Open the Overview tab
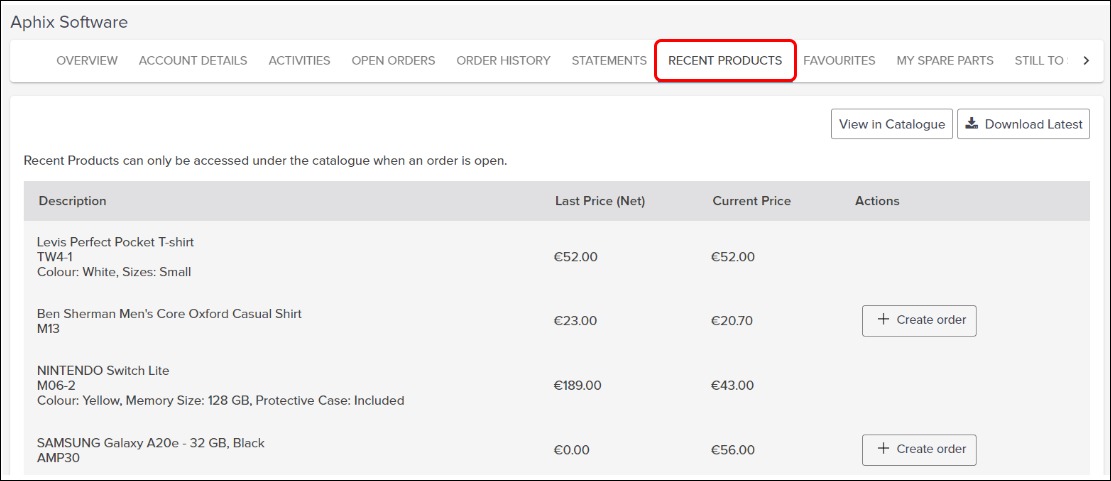Screen dimensions: 1111x481 coord(87,61)
